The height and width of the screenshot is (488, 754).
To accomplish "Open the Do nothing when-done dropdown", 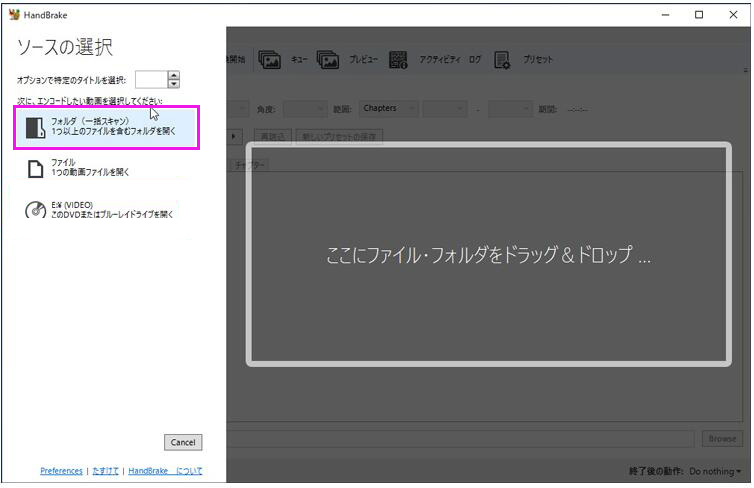I will tap(715, 471).
